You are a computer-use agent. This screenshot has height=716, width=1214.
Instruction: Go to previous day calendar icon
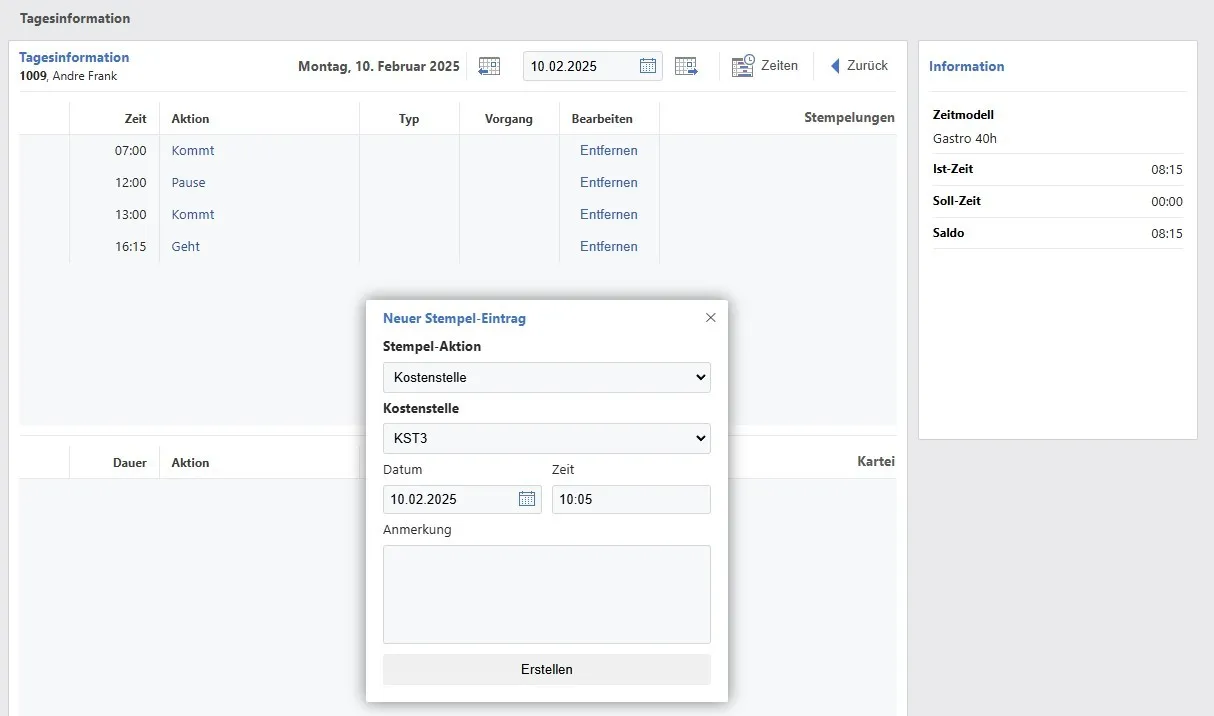pos(489,66)
